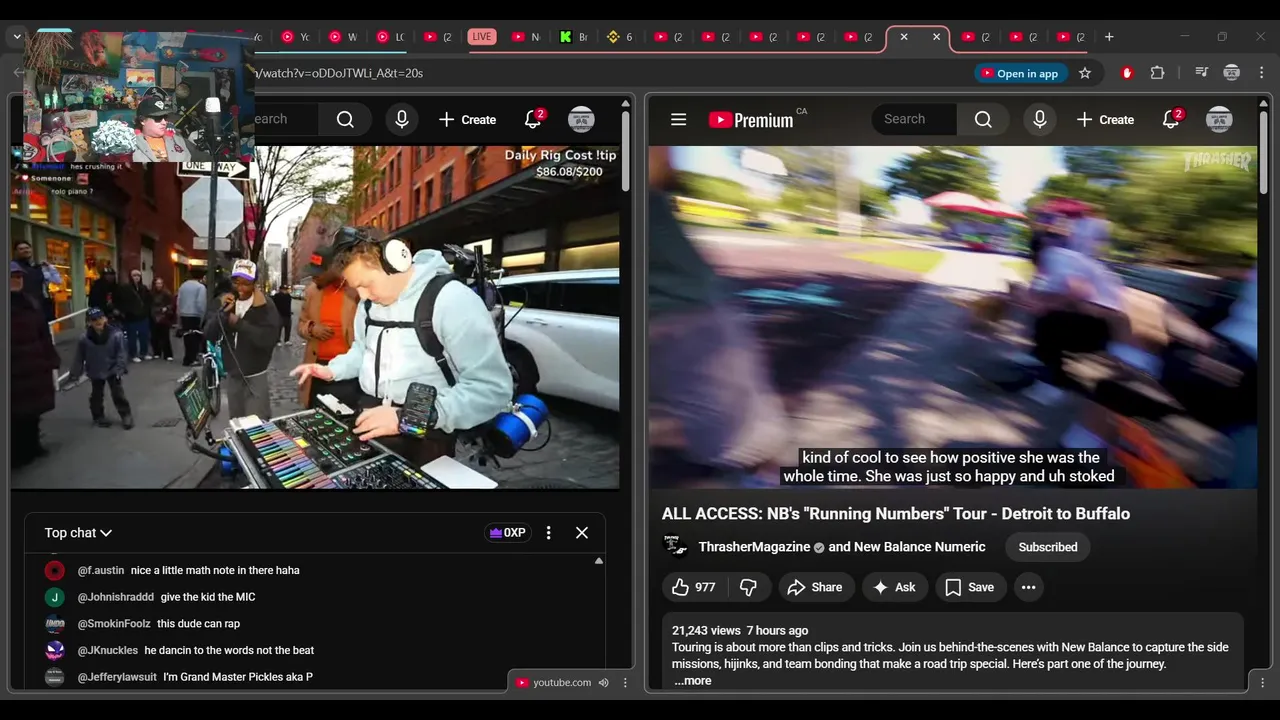Click the purple crown 0XP badge
The height and width of the screenshot is (720, 1280).
pyautogui.click(x=507, y=533)
